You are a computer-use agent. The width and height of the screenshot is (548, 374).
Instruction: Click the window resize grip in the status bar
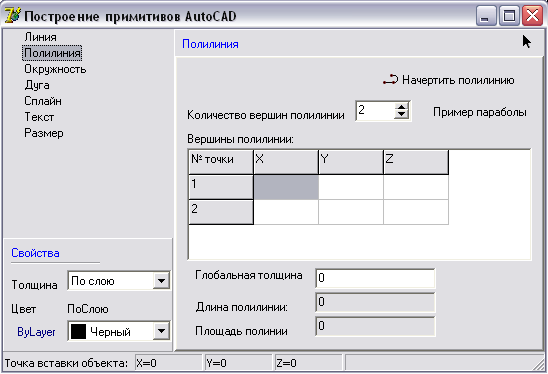tap(539, 365)
